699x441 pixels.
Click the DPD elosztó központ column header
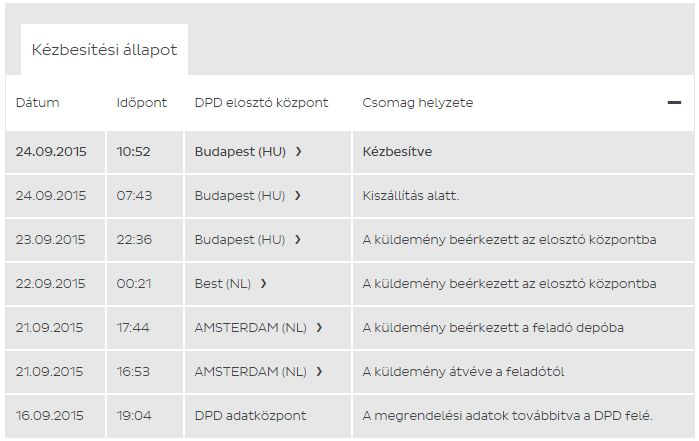coord(261,103)
